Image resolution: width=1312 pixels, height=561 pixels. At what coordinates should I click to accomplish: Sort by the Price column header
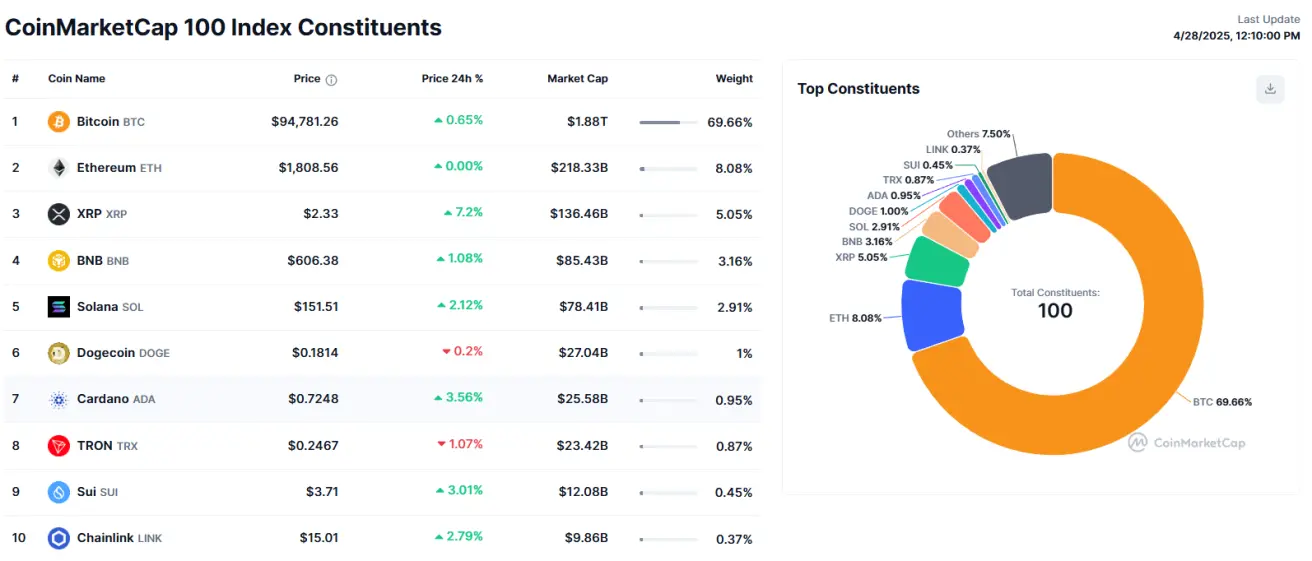click(x=307, y=79)
